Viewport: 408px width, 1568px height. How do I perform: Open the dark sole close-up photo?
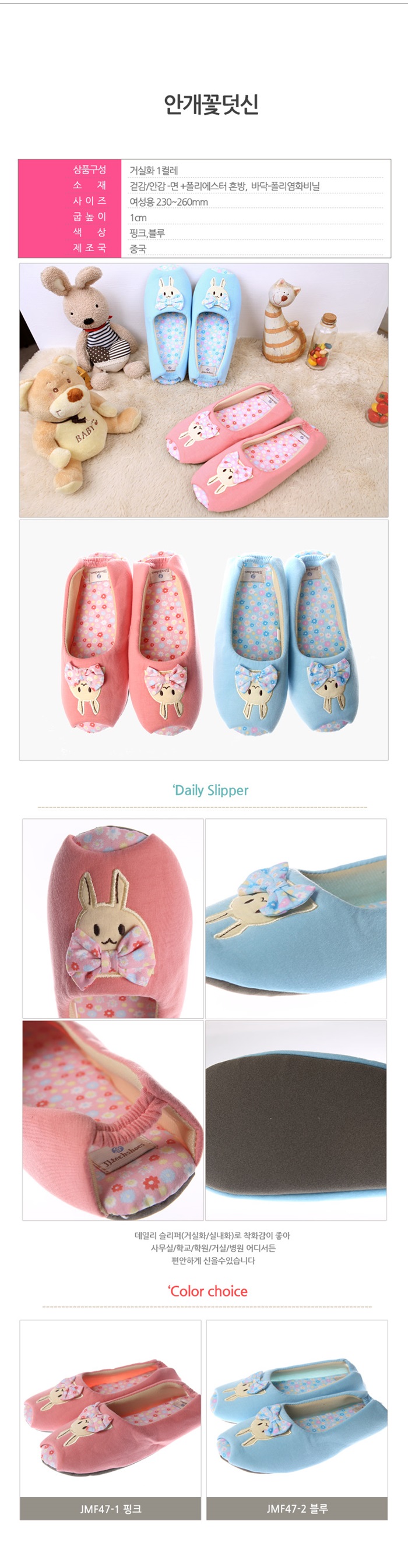(296, 1120)
